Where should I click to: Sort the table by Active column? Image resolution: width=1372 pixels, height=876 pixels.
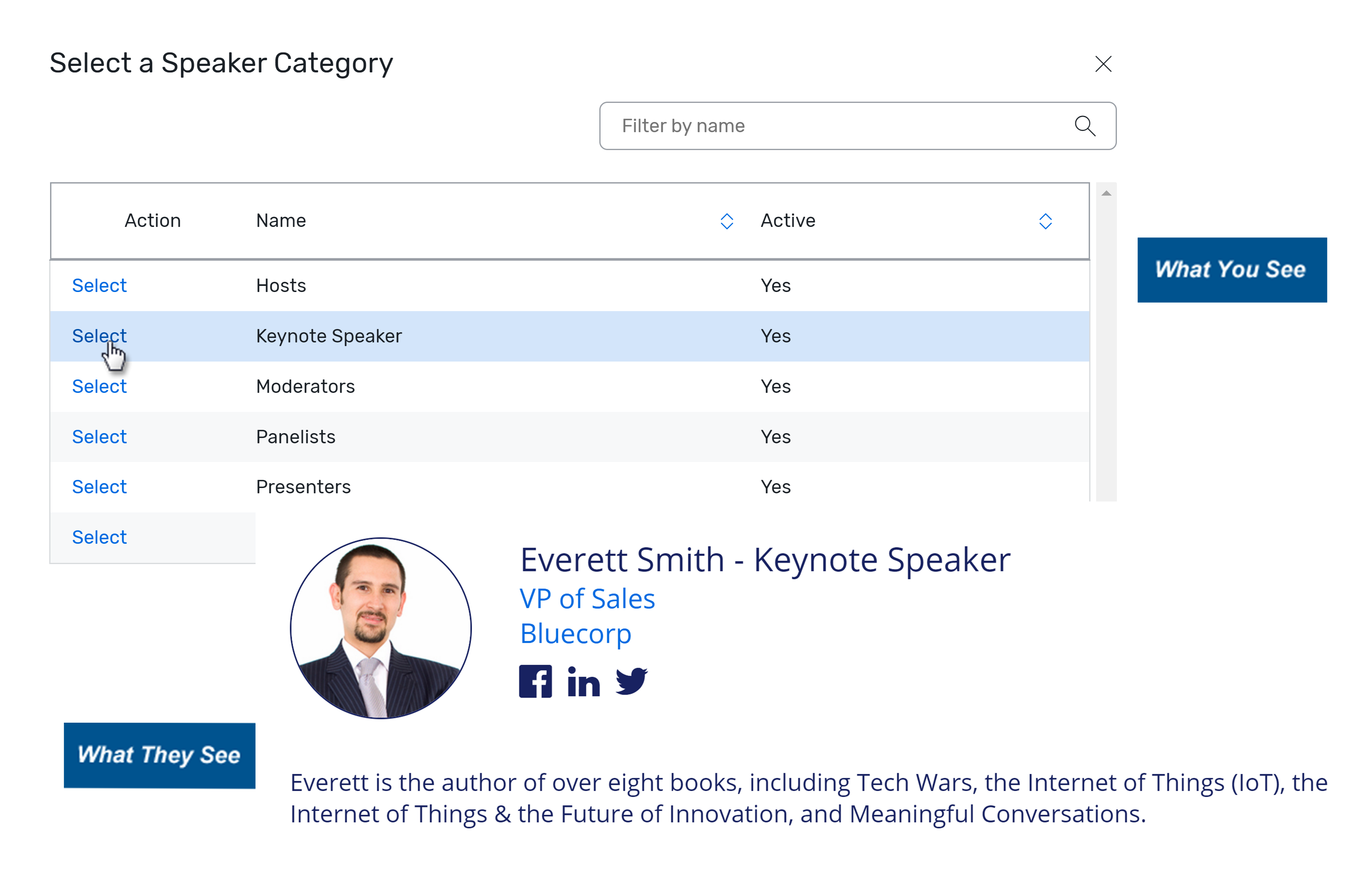click(x=1044, y=221)
